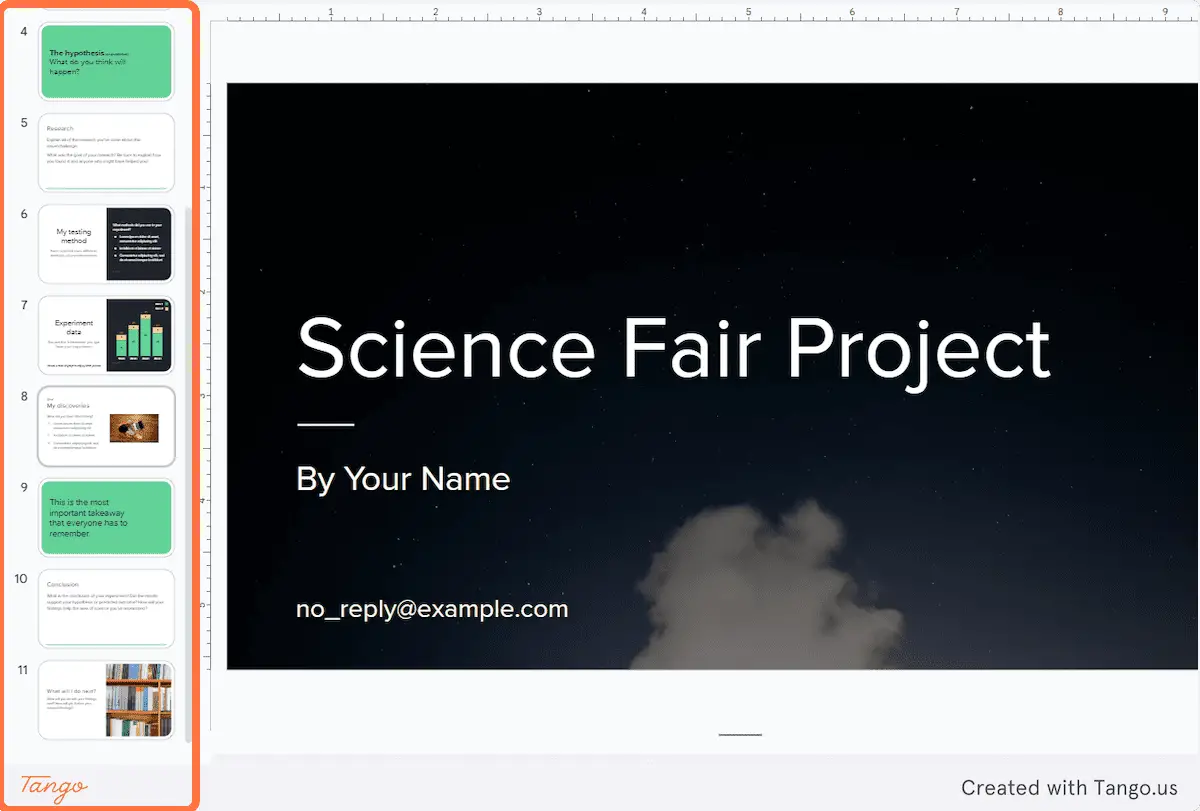The width and height of the screenshot is (1200, 811).
Task: Choose the 'Experiment data' slide 7 thumbnail
Action: point(106,335)
